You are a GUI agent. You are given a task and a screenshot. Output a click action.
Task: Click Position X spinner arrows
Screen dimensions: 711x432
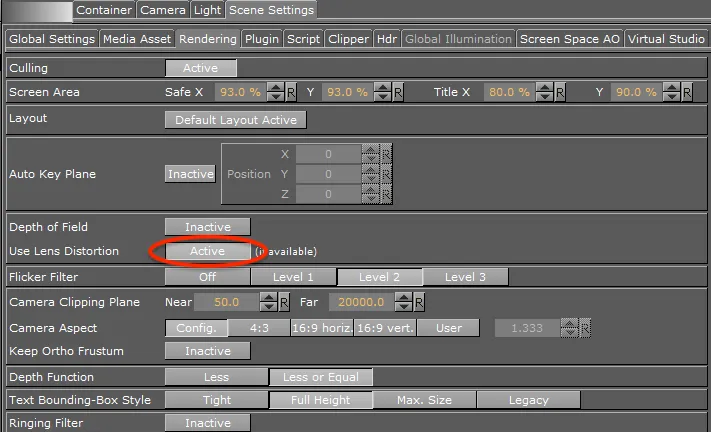(370, 154)
